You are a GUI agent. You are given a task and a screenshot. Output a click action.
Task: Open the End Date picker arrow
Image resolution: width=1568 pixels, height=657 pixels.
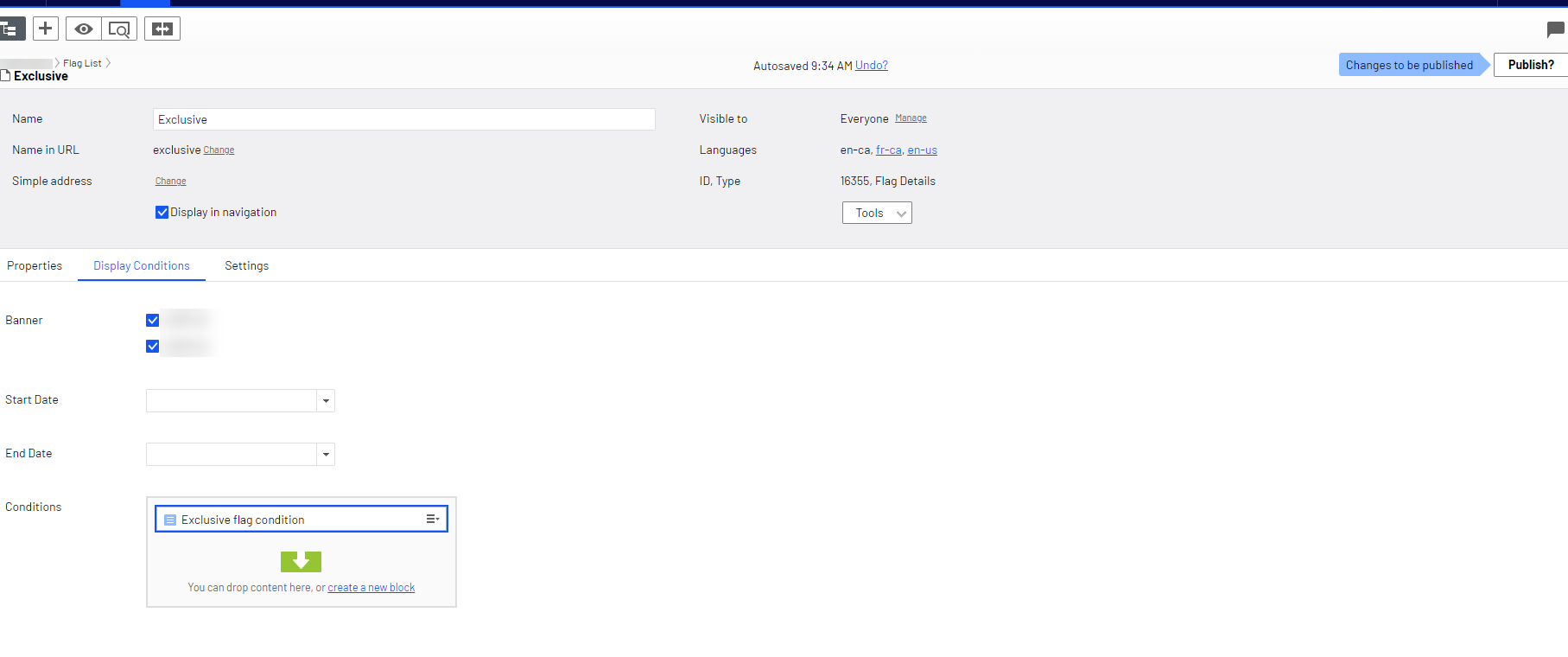(x=326, y=455)
